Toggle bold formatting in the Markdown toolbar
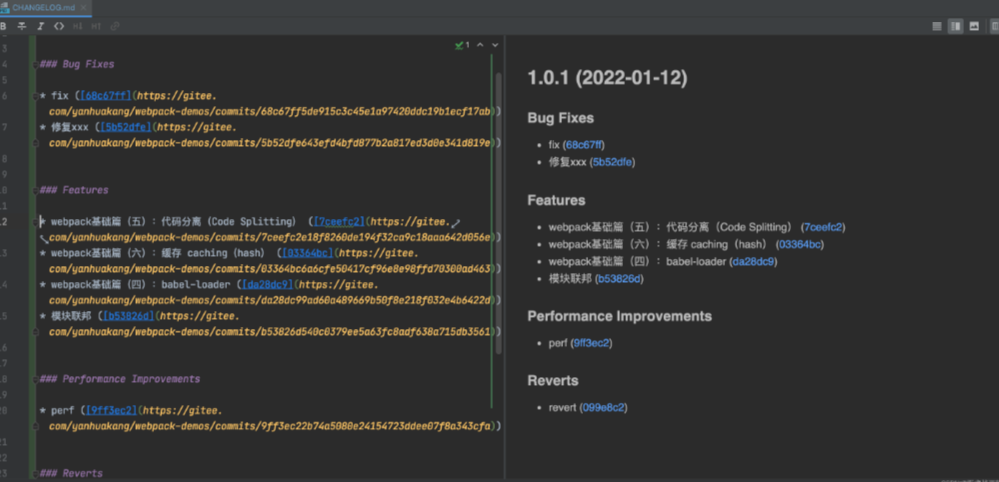 3,26
